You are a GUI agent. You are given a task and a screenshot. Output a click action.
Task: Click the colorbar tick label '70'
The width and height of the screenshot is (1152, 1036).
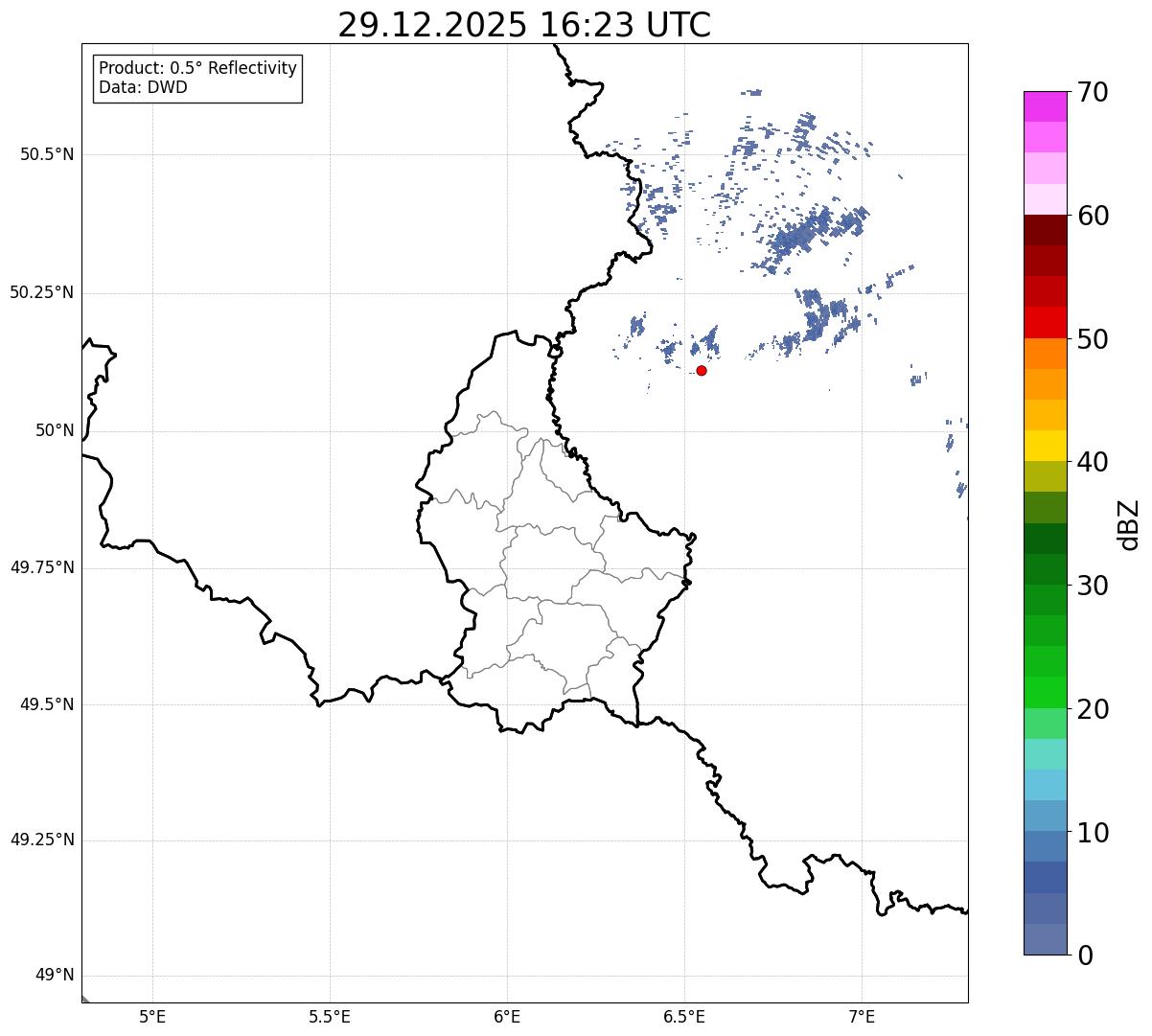[x=1093, y=92]
